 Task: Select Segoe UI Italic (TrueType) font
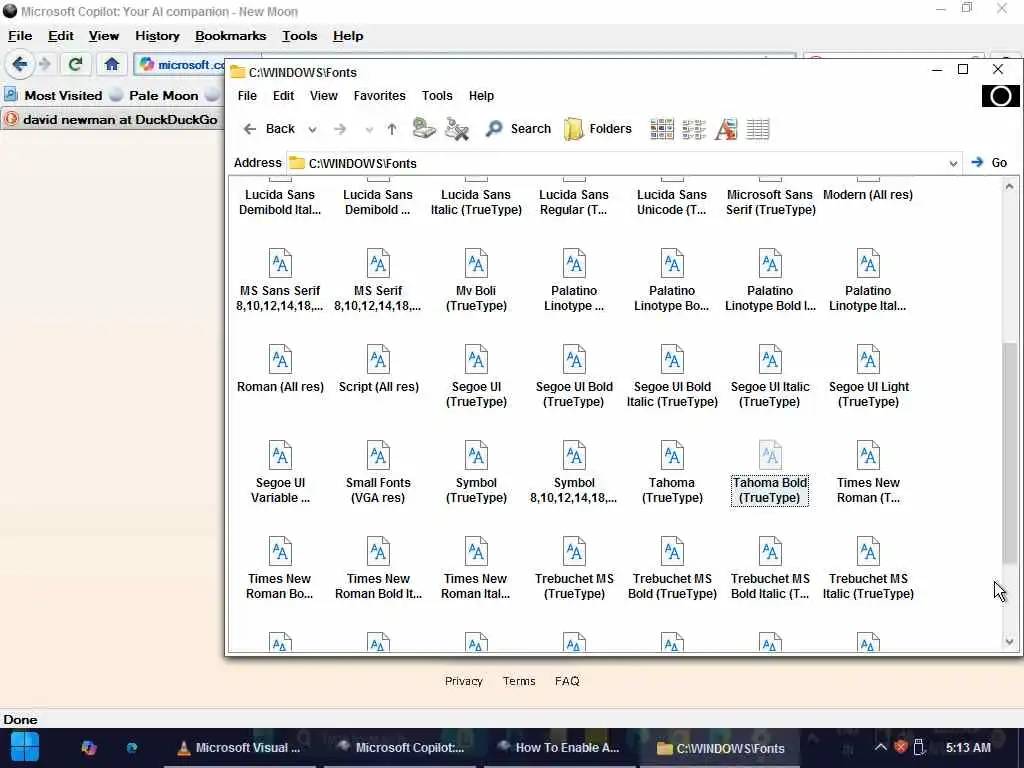[x=770, y=376]
